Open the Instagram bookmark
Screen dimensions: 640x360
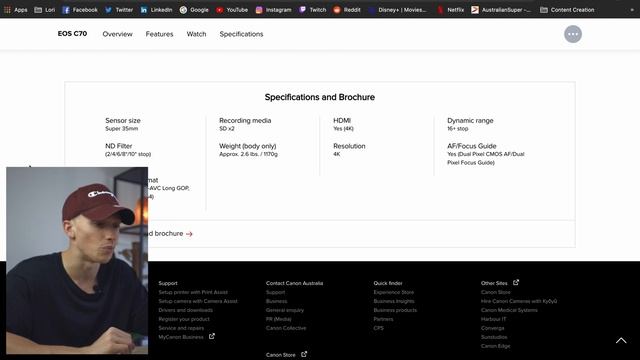[x=273, y=10]
